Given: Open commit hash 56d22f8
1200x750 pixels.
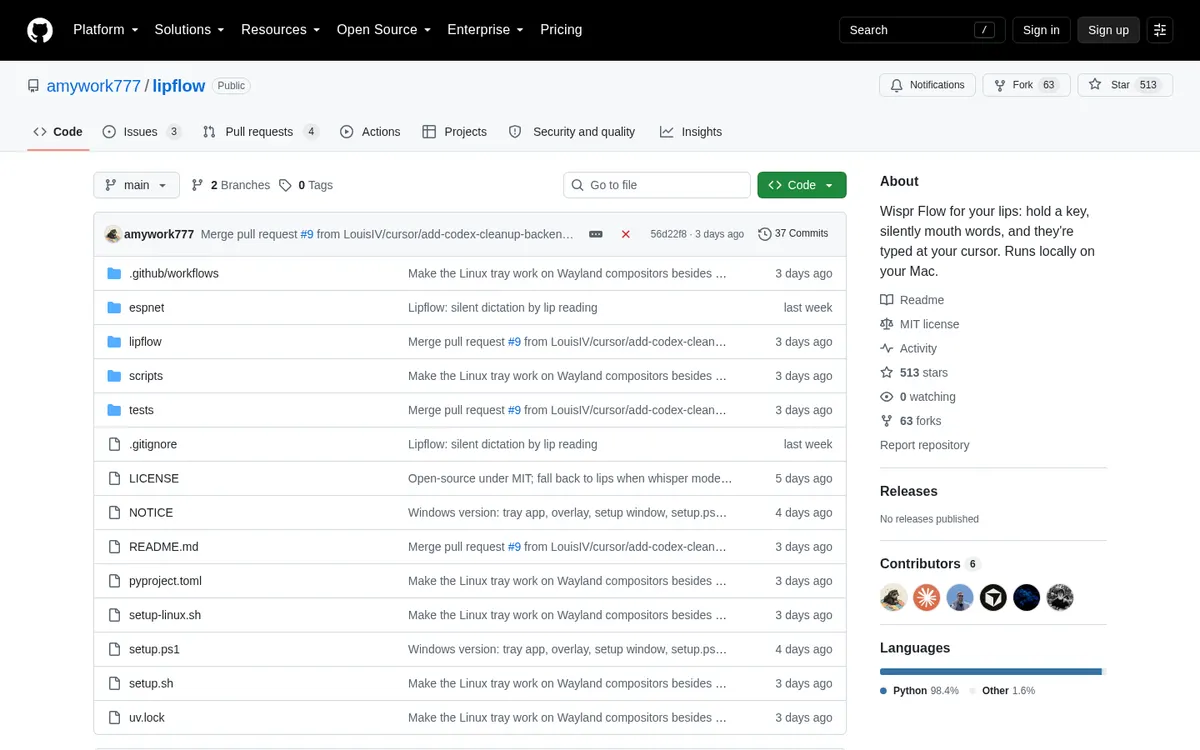Looking at the screenshot, I should coord(668,234).
